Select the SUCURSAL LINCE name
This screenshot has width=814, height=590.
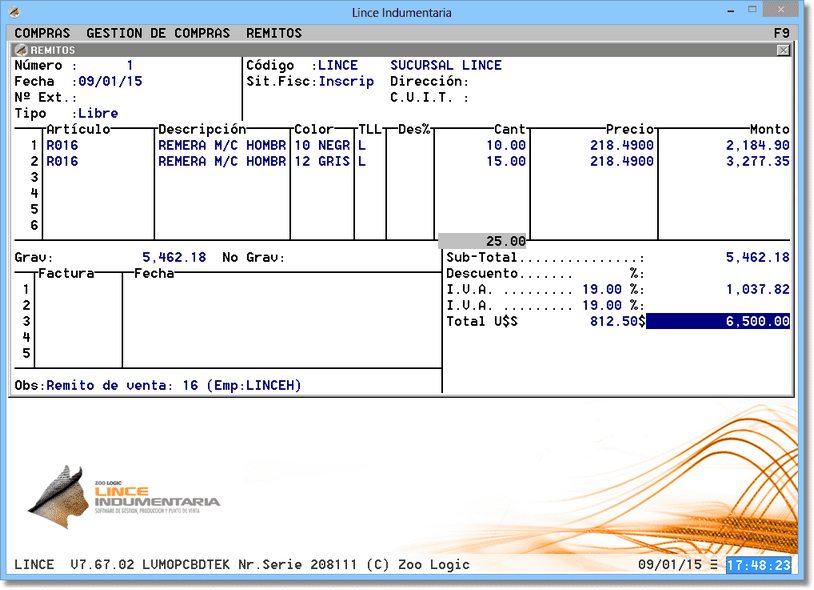pyautogui.click(x=446, y=65)
